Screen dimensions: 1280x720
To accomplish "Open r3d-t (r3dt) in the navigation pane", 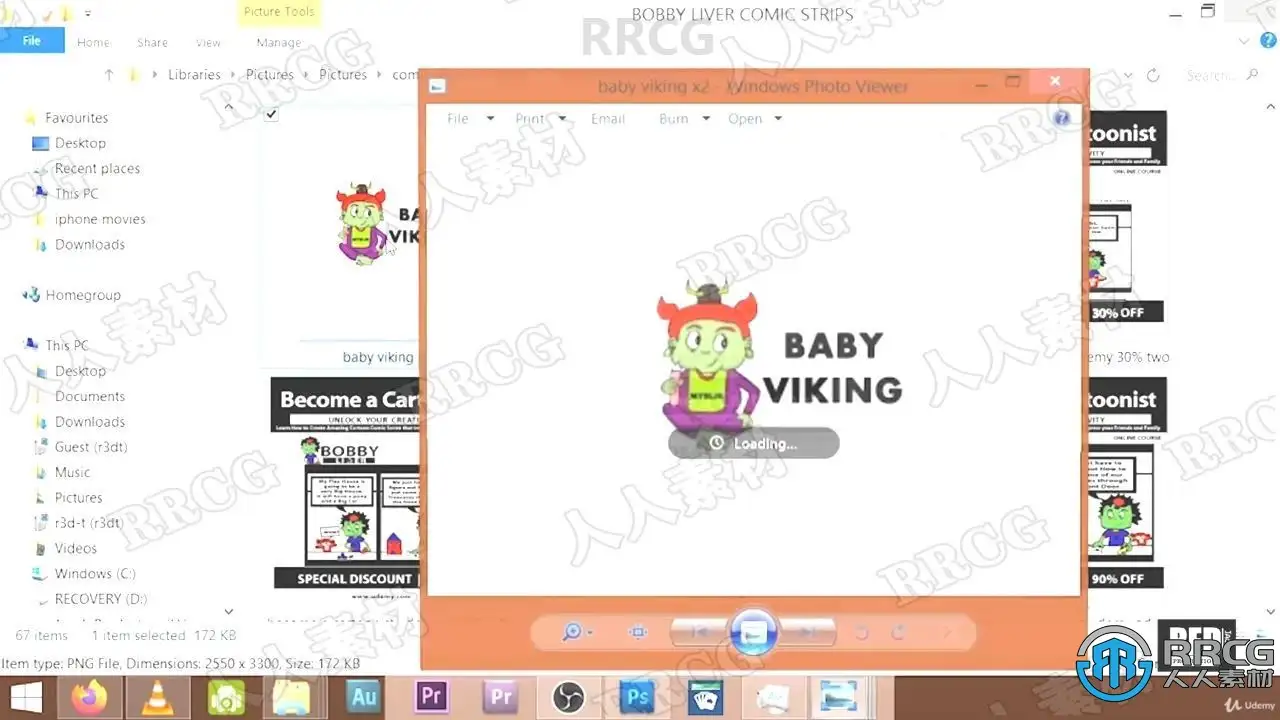I will click(88, 523).
